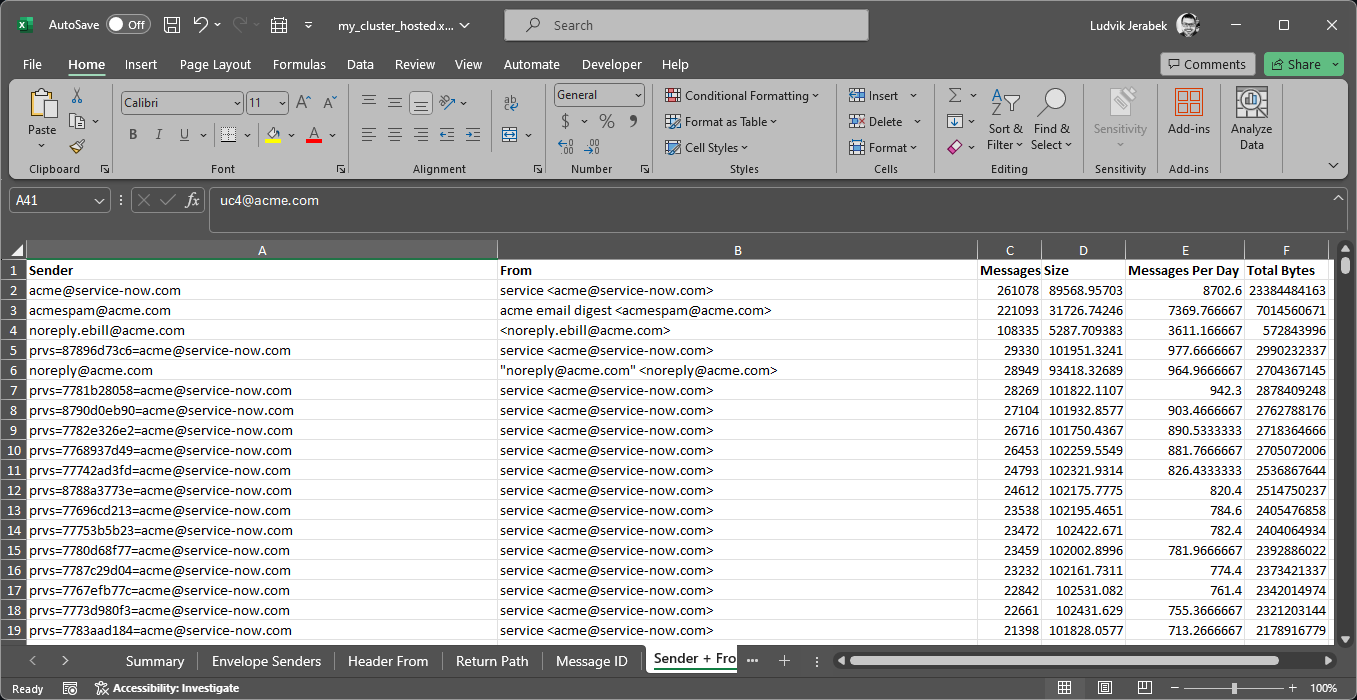
Task: Toggle italic formatting
Action: 159,135
